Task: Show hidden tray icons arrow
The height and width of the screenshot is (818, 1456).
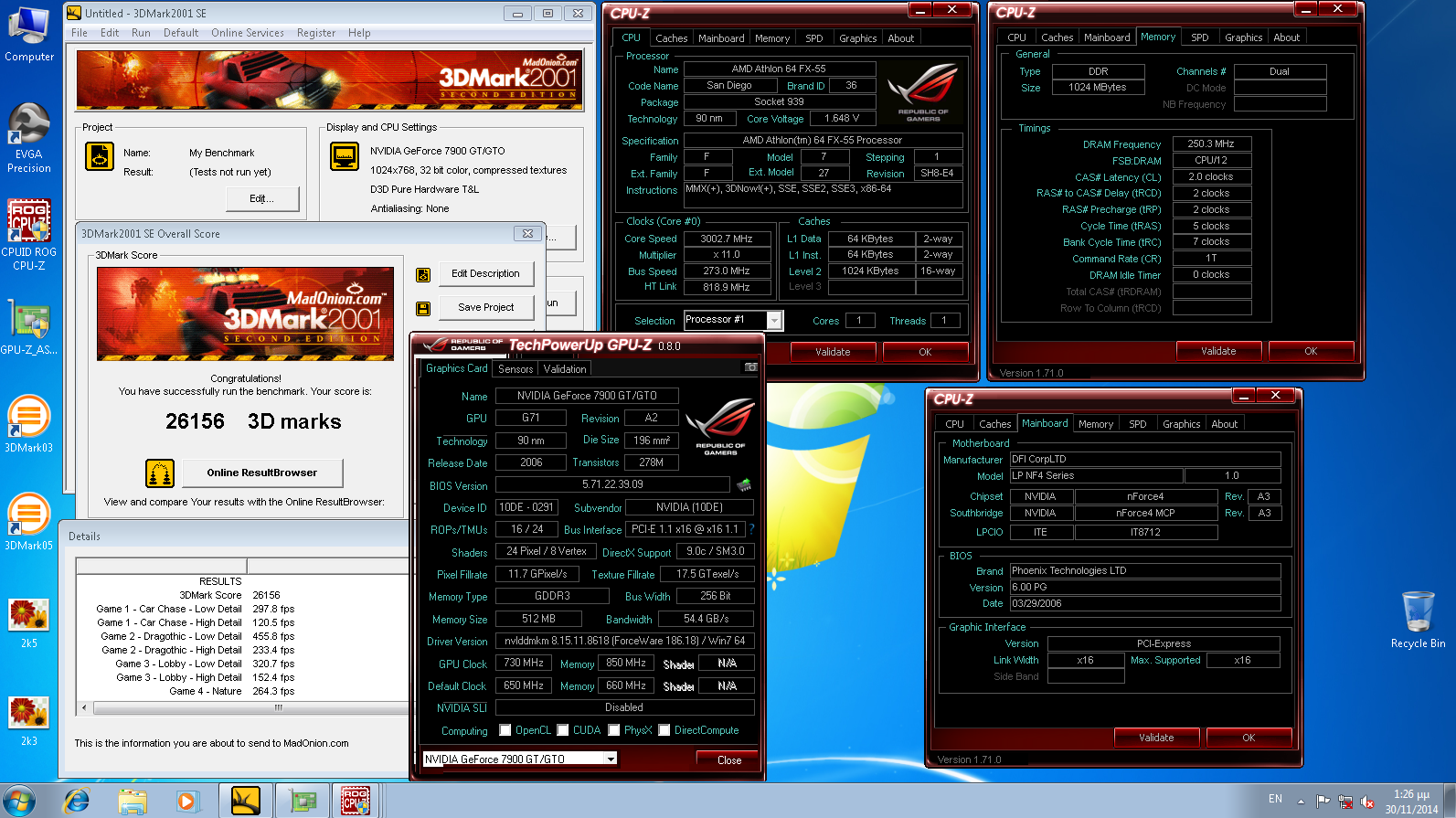Action: tap(1301, 802)
